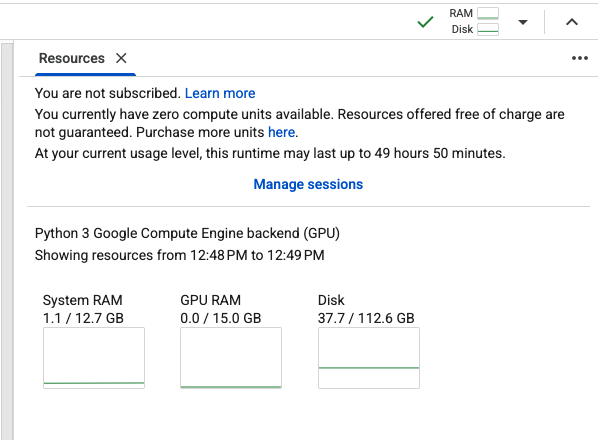The height and width of the screenshot is (440, 598).
Task: Click the '1.1 / 12.7 GB' value
Action: 83,318
